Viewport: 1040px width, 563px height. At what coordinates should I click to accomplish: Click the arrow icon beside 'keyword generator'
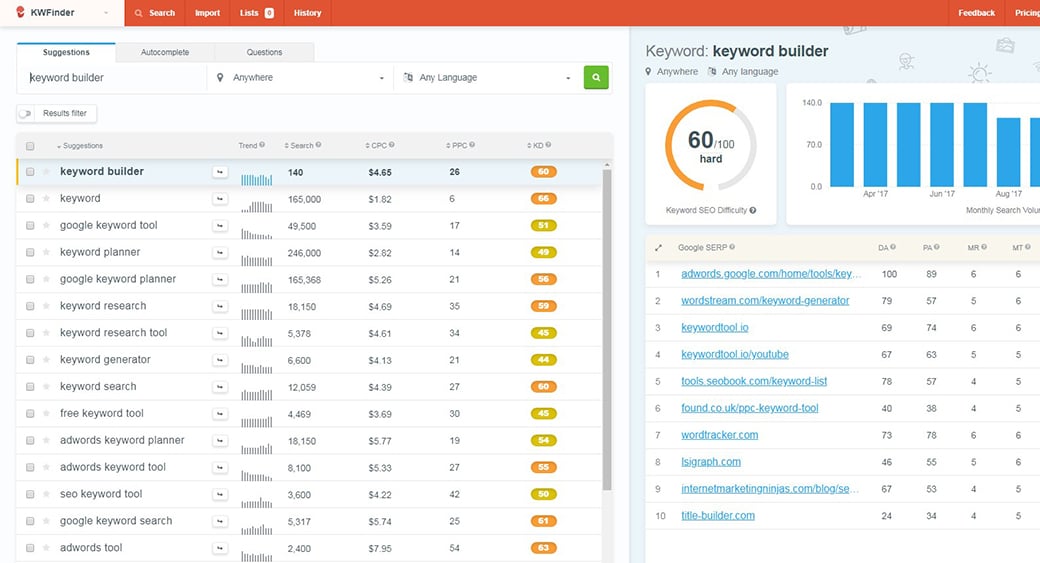[x=219, y=360]
